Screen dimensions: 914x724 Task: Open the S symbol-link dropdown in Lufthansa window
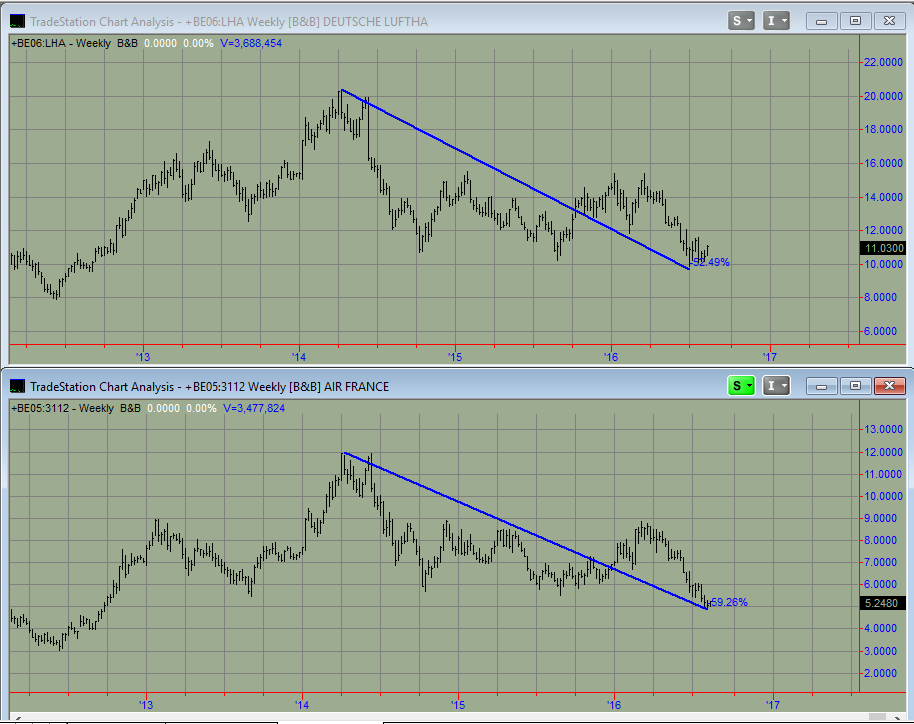[x=741, y=21]
